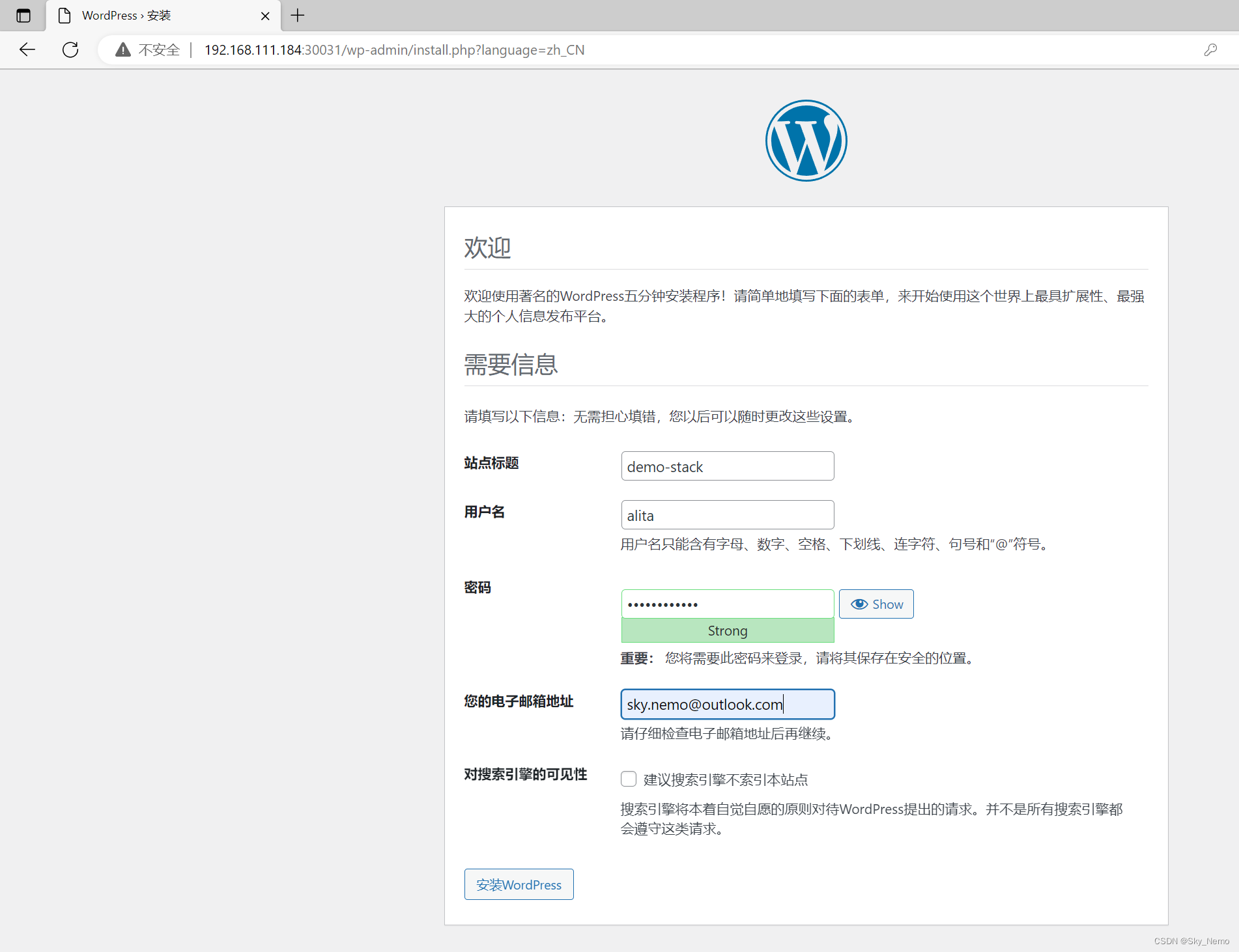Click the page icon on the browser tab
The height and width of the screenshot is (952, 1239).
point(64,15)
